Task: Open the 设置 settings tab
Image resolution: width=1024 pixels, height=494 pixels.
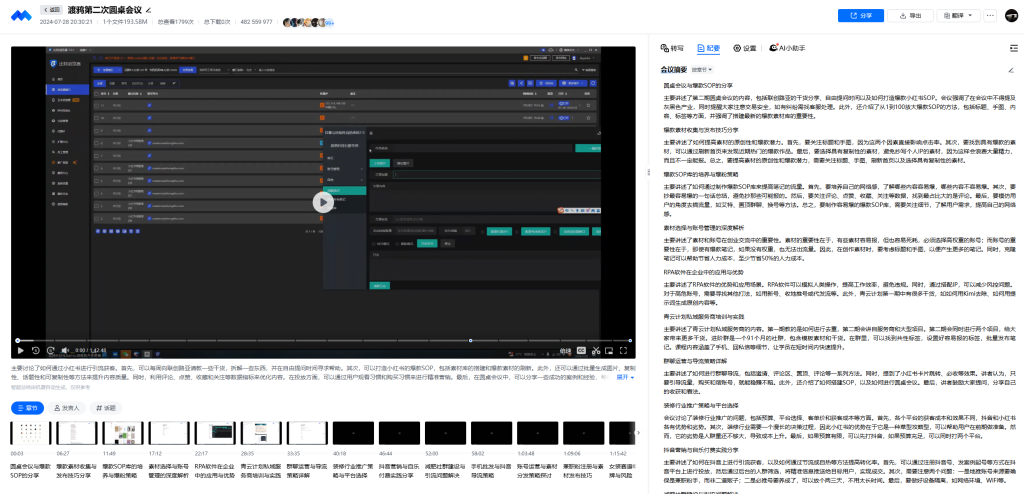Action: click(x=744, y=48)
